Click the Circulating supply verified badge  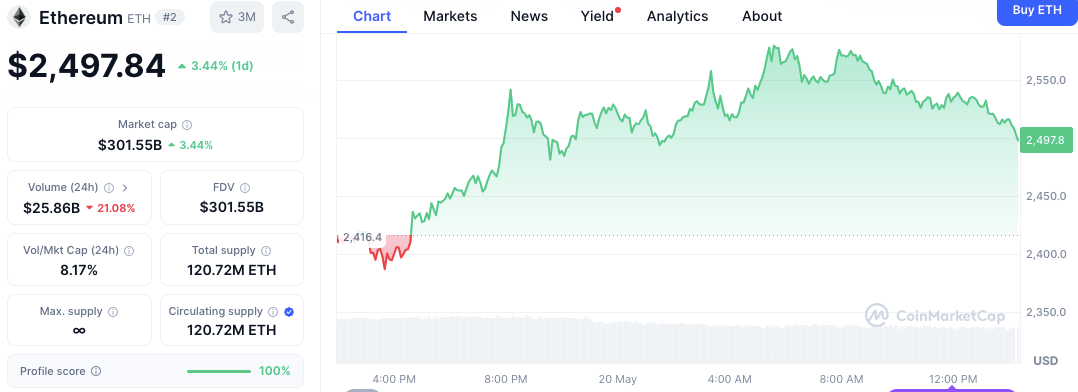(289, 312)
